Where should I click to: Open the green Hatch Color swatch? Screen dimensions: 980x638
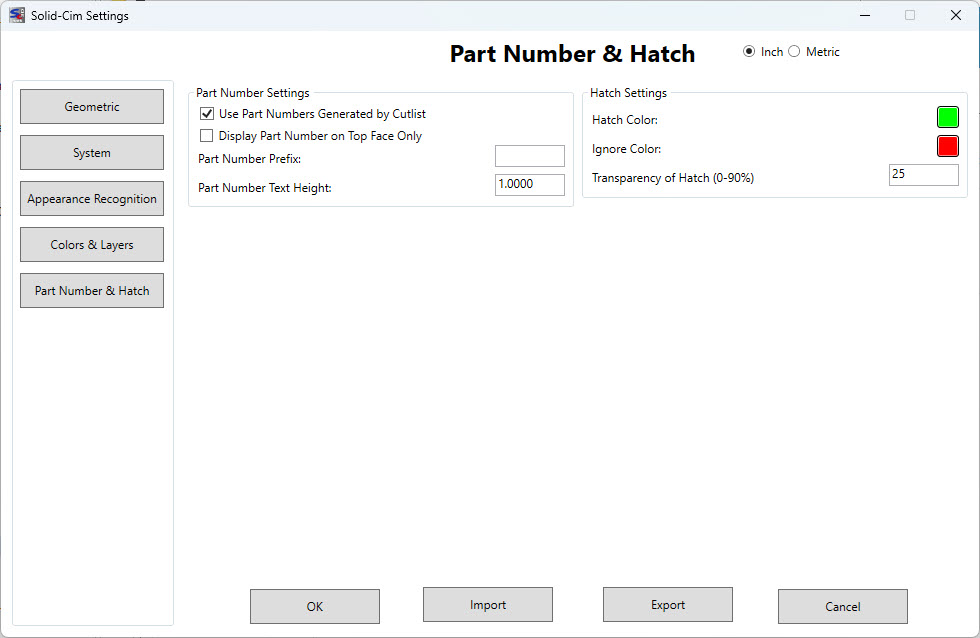point(948,117)
